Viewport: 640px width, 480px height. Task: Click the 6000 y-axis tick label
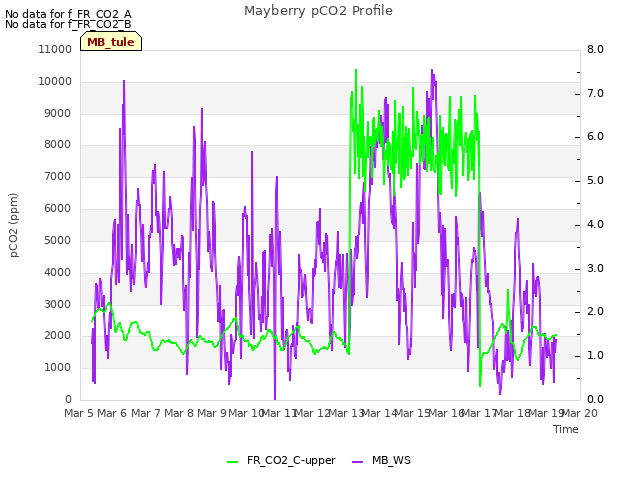pyautogui.click(x=58, y=208)
